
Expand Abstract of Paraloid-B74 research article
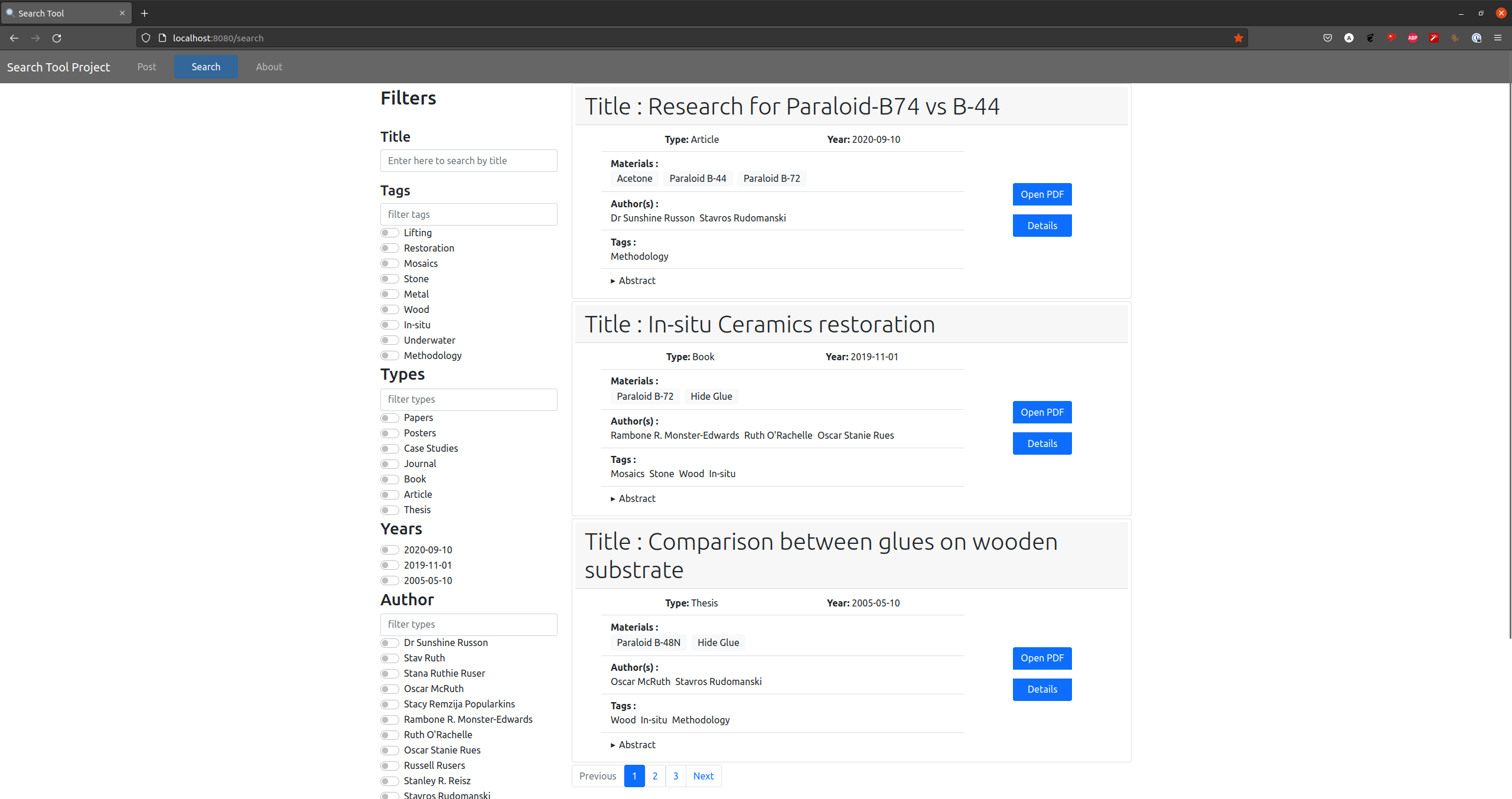(x=636, y=281)
